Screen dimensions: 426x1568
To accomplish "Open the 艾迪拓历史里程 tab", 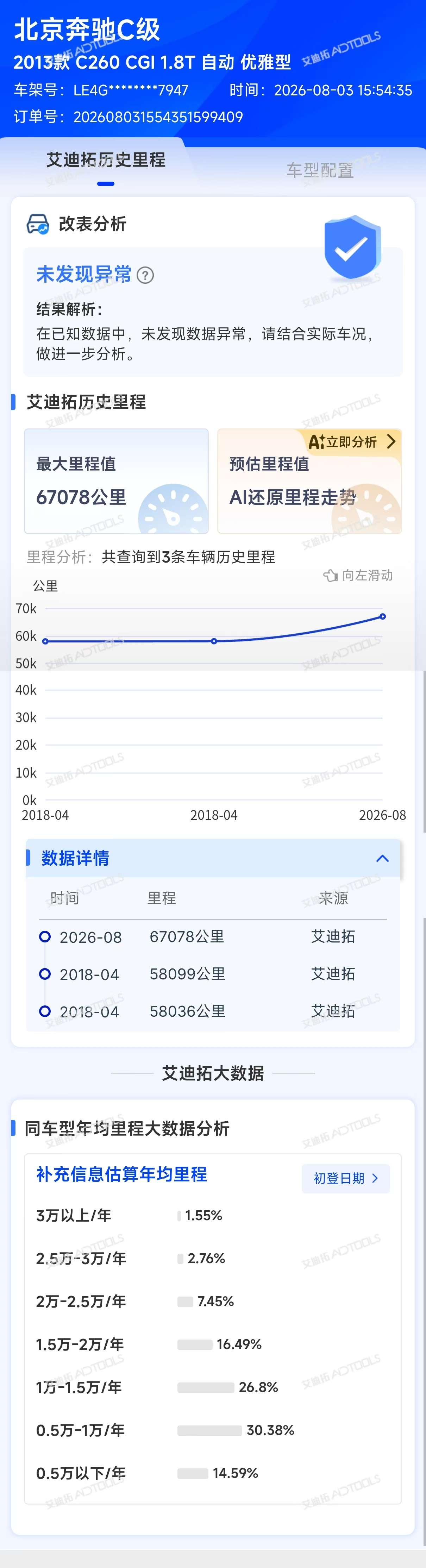I will [x=106, y=160].
